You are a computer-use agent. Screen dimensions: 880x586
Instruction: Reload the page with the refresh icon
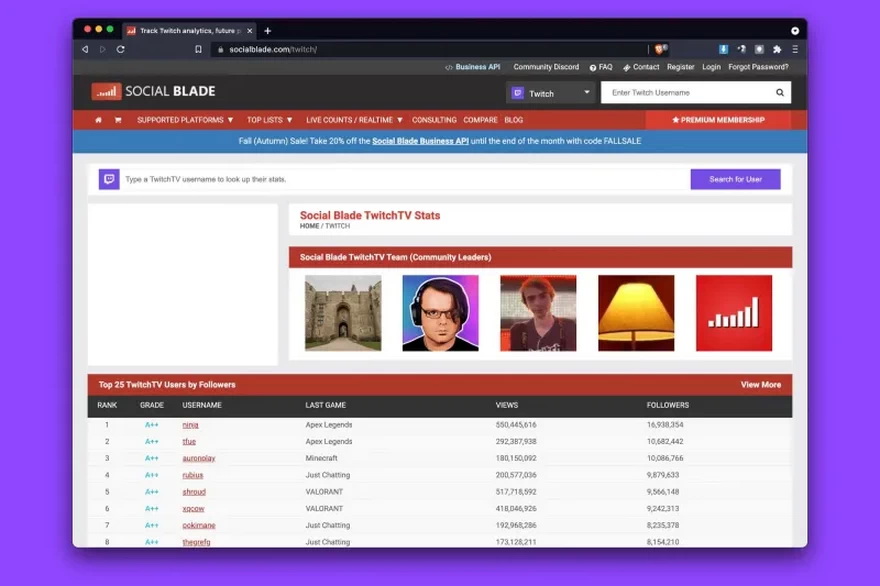pyautogui.click(x=121, y=49)
